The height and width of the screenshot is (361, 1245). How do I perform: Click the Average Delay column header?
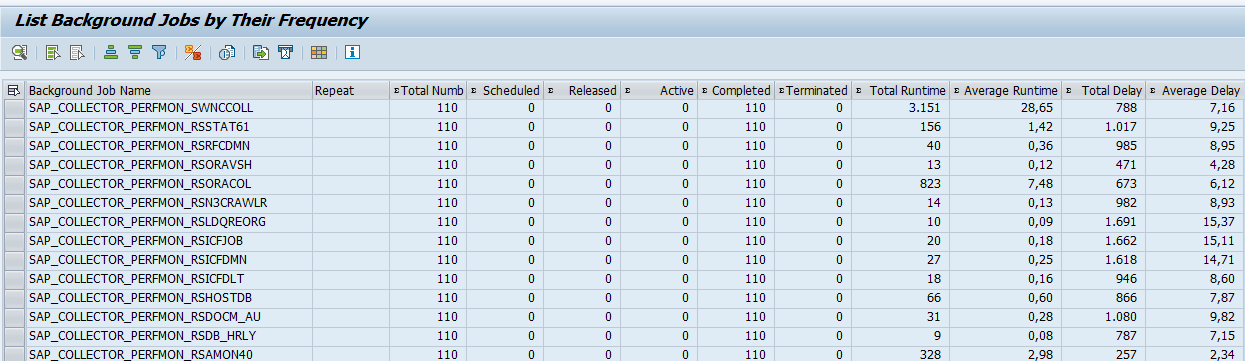pyautogui.click(x=1195, y=90)
